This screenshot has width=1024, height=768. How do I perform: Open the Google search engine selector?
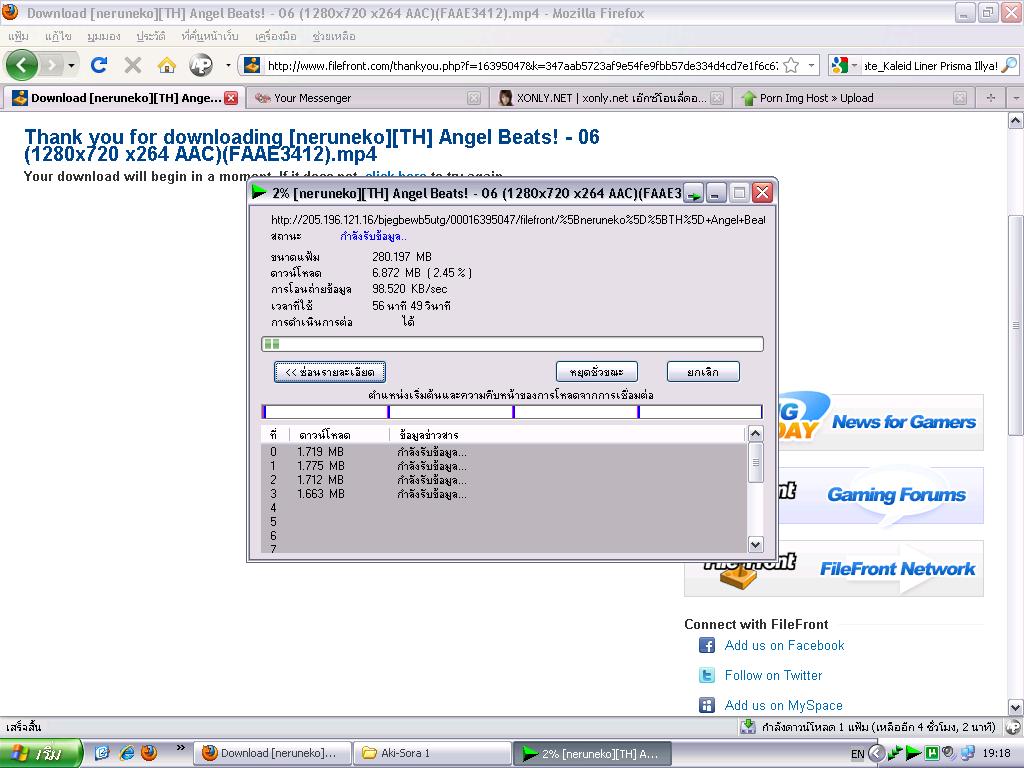click(843, 65)
